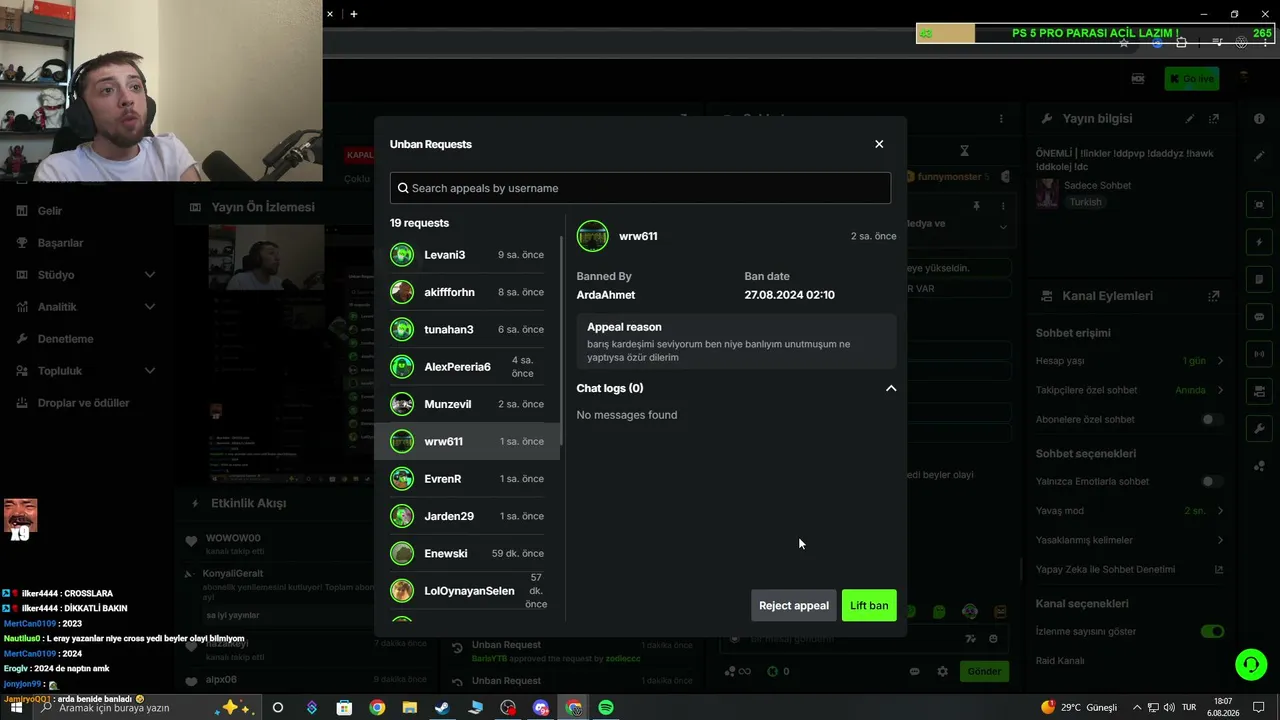Open the Windows notification center
The width and height of the screenshot is (1280, 720).
coord(1259,708)
